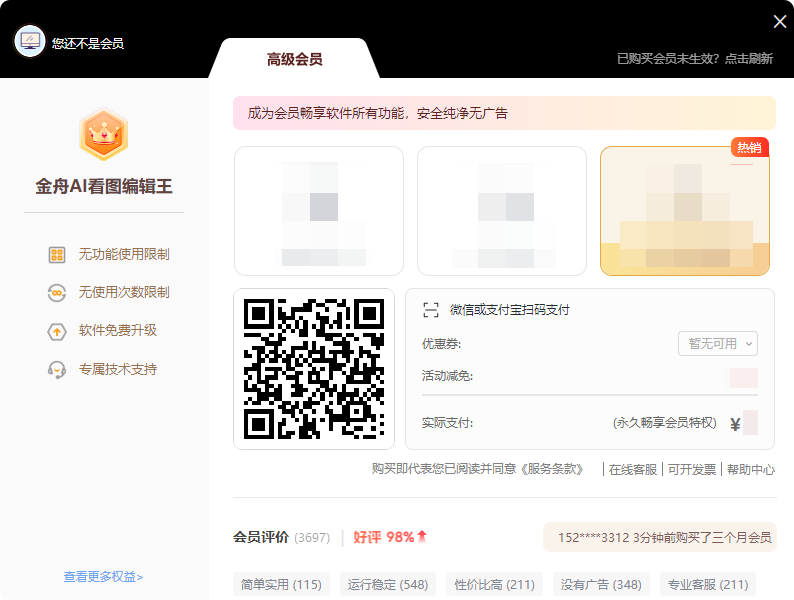794x600 pixels.
Task: Click 已购买会员未生效?点击刷新 link
Action: click(695, 59)
